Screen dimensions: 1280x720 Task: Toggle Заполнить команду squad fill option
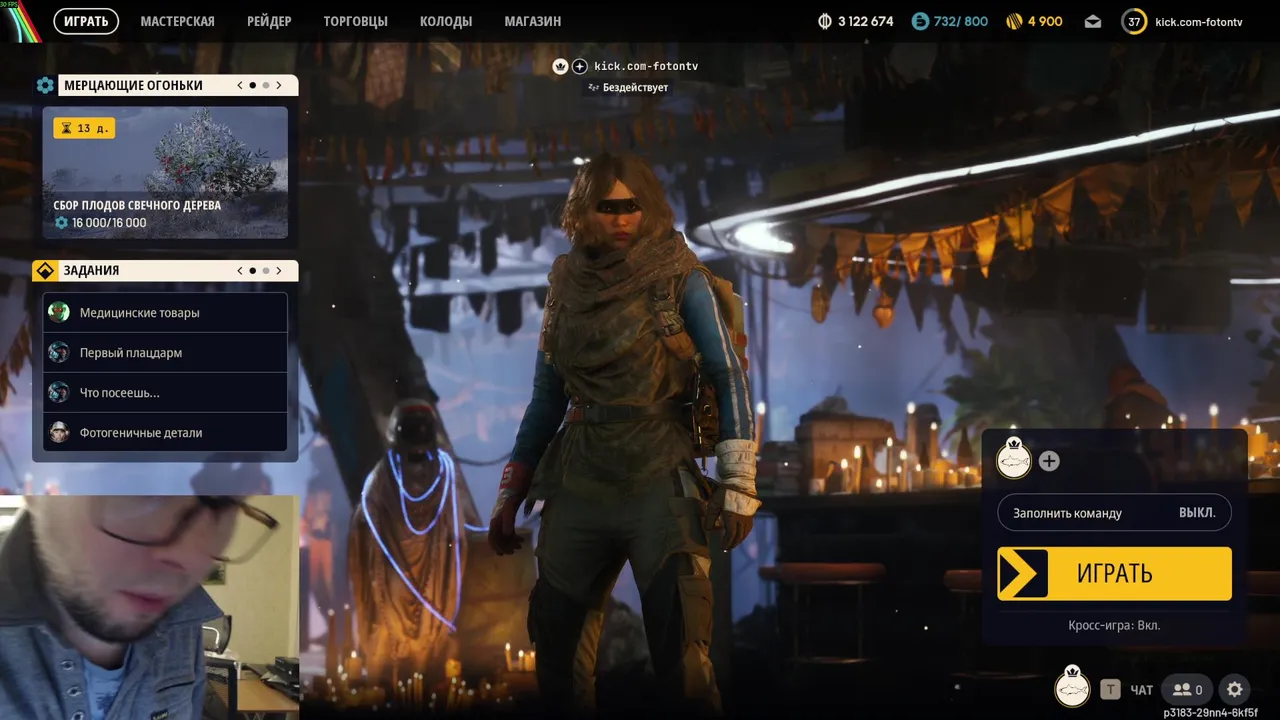pyautogui.click(x=1114, y=513)
